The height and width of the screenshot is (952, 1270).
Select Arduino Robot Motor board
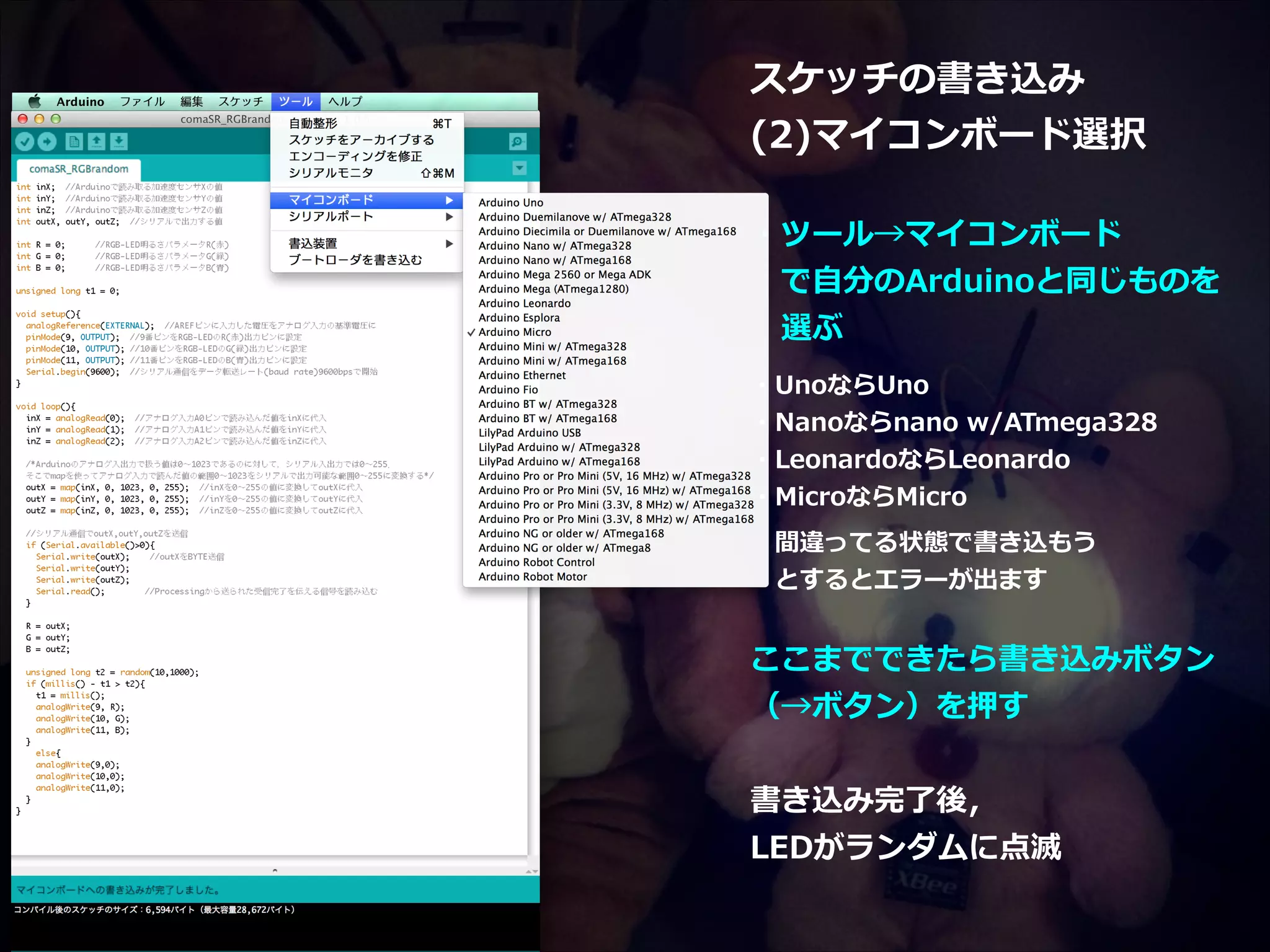[616, 576]
